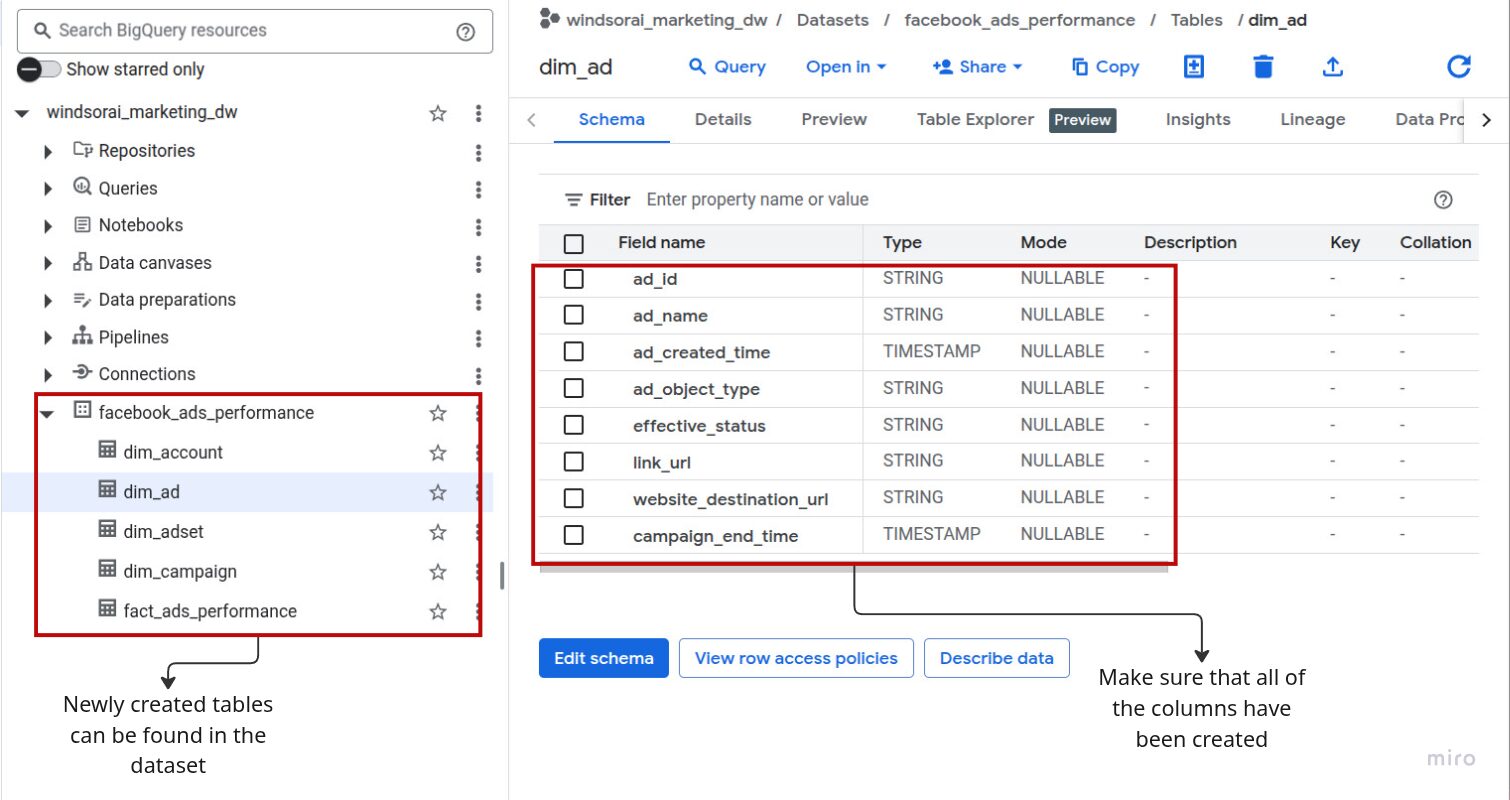Open Datasets in the breadcrumb

coord(833,20)
